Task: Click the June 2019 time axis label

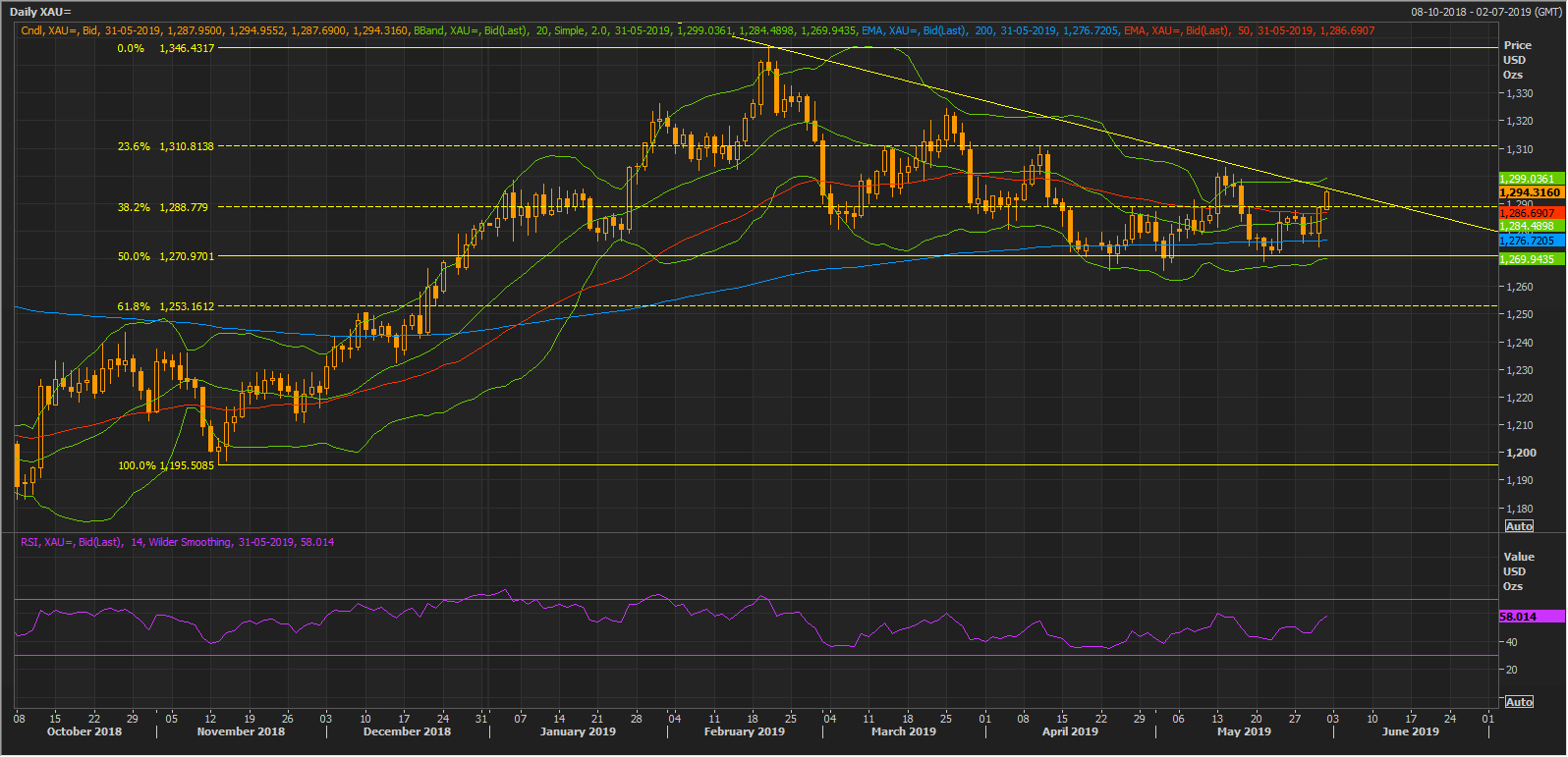Action: click(1410, 731)
